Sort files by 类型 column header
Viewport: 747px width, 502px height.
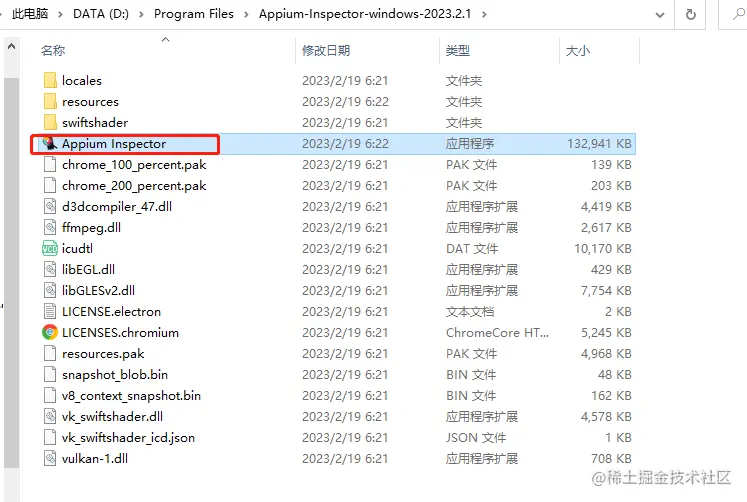[457, 50]
